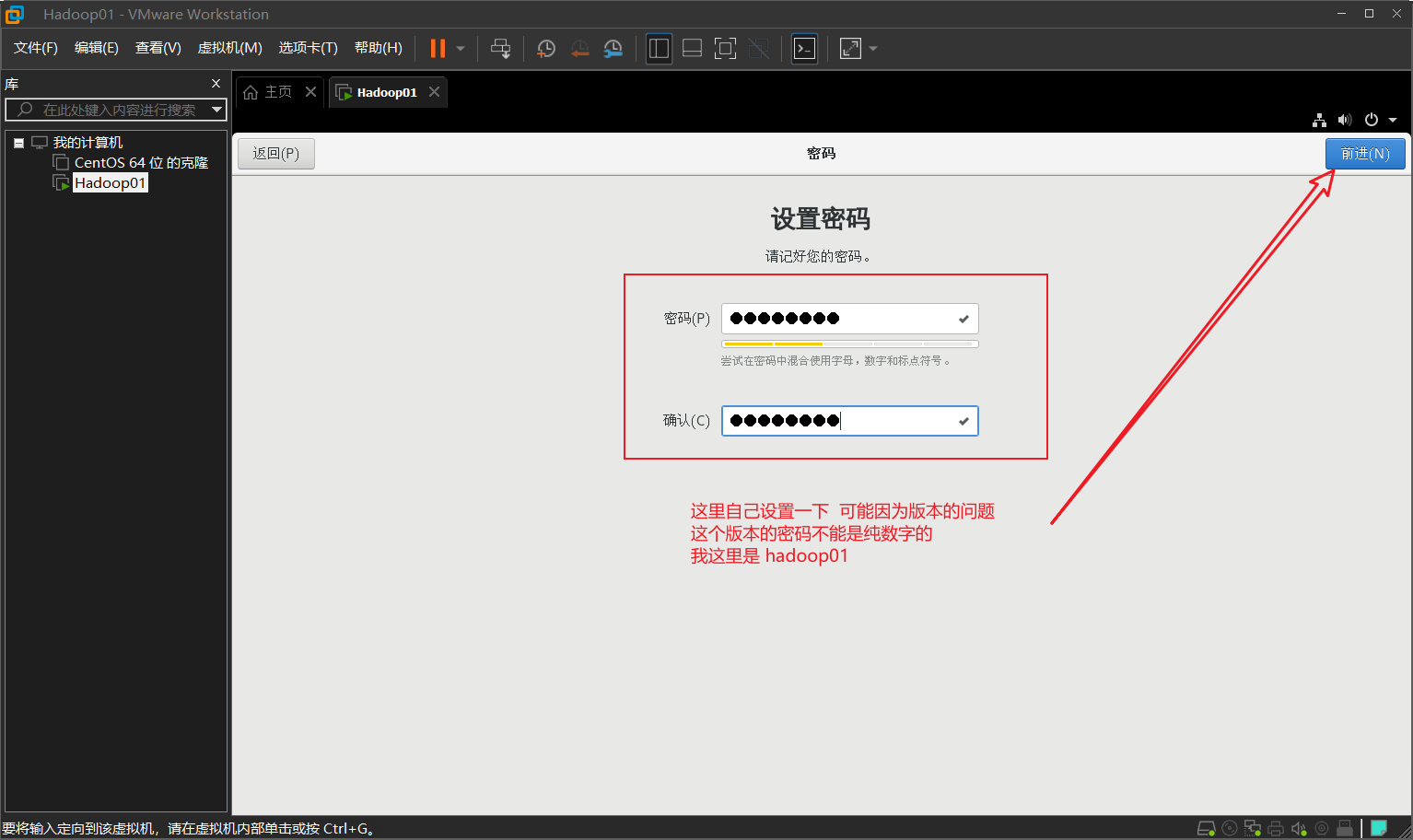The height and width of the screenshot is (840, 1413).
Task: Close the 主页 home tab
Action: coord(311,92)
